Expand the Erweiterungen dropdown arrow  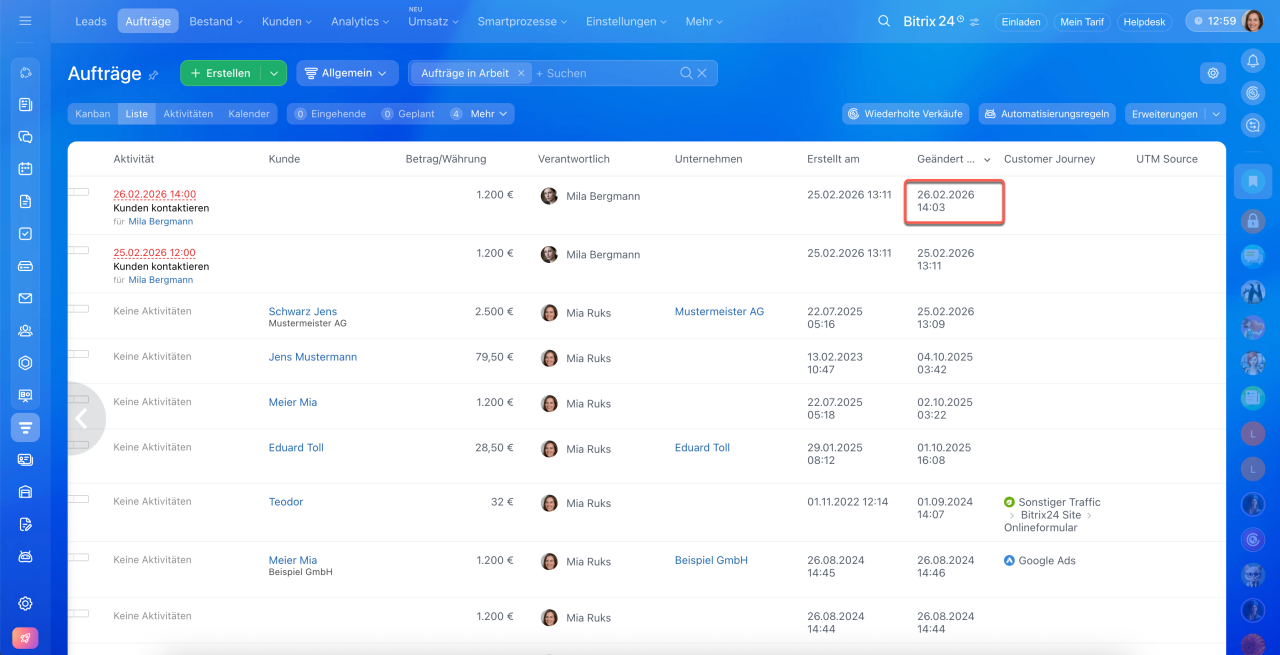(x=1216, y=114)
